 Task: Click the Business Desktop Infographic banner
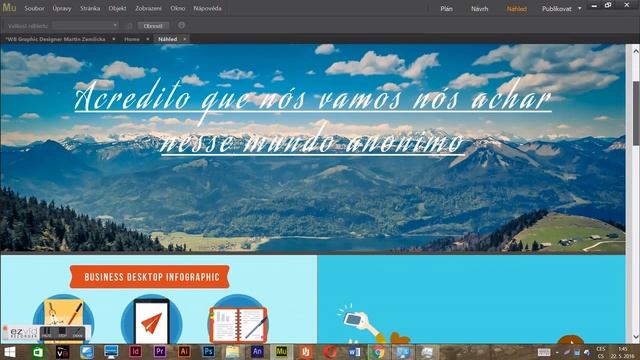pyautogui.click(x=150, y=277)
